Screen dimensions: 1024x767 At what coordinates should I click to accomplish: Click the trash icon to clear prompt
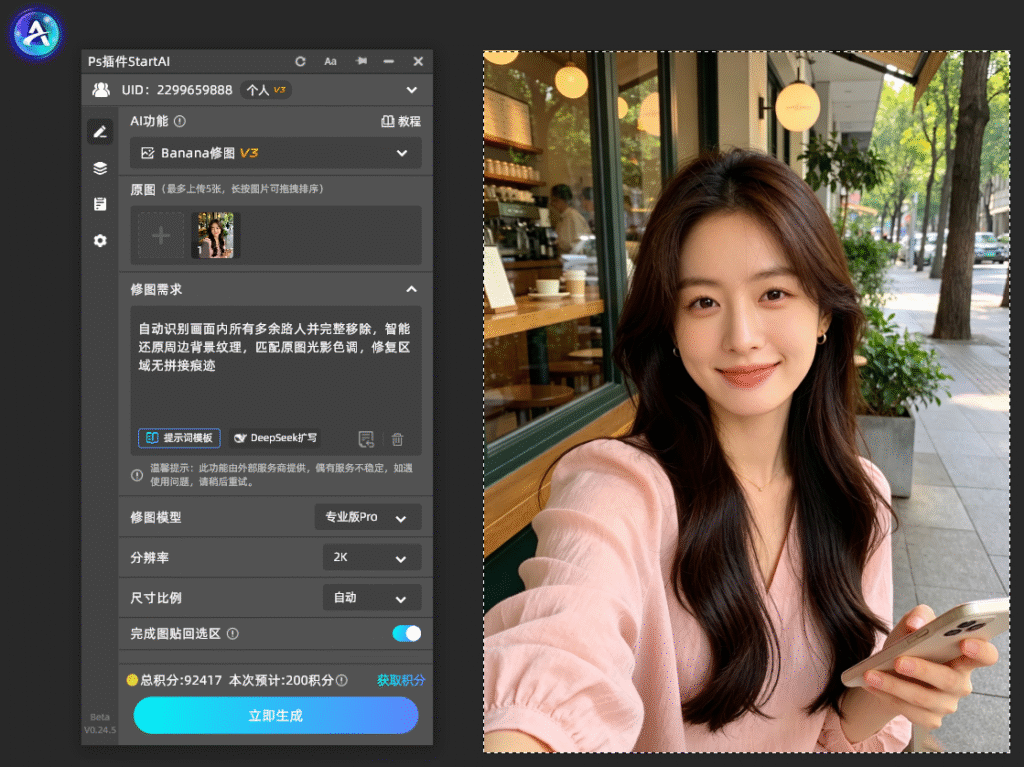397,439
